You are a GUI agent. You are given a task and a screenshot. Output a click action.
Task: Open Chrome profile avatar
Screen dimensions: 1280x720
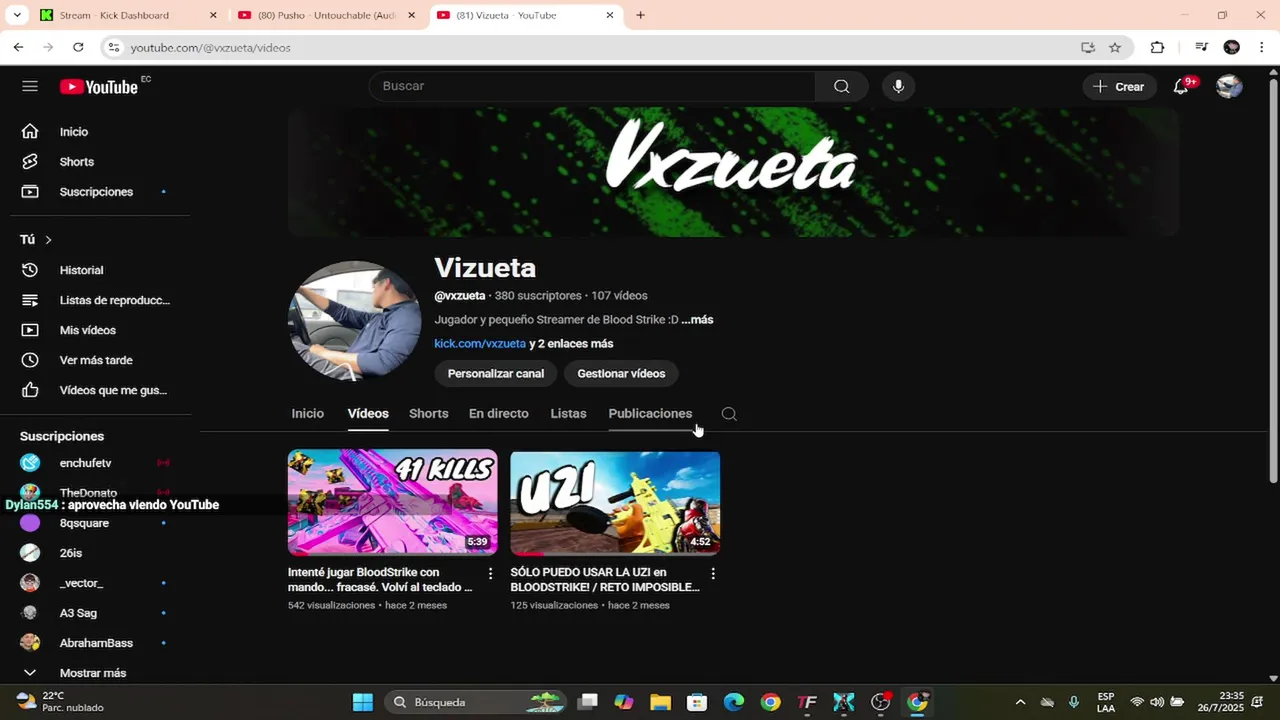click(1232, 47)
